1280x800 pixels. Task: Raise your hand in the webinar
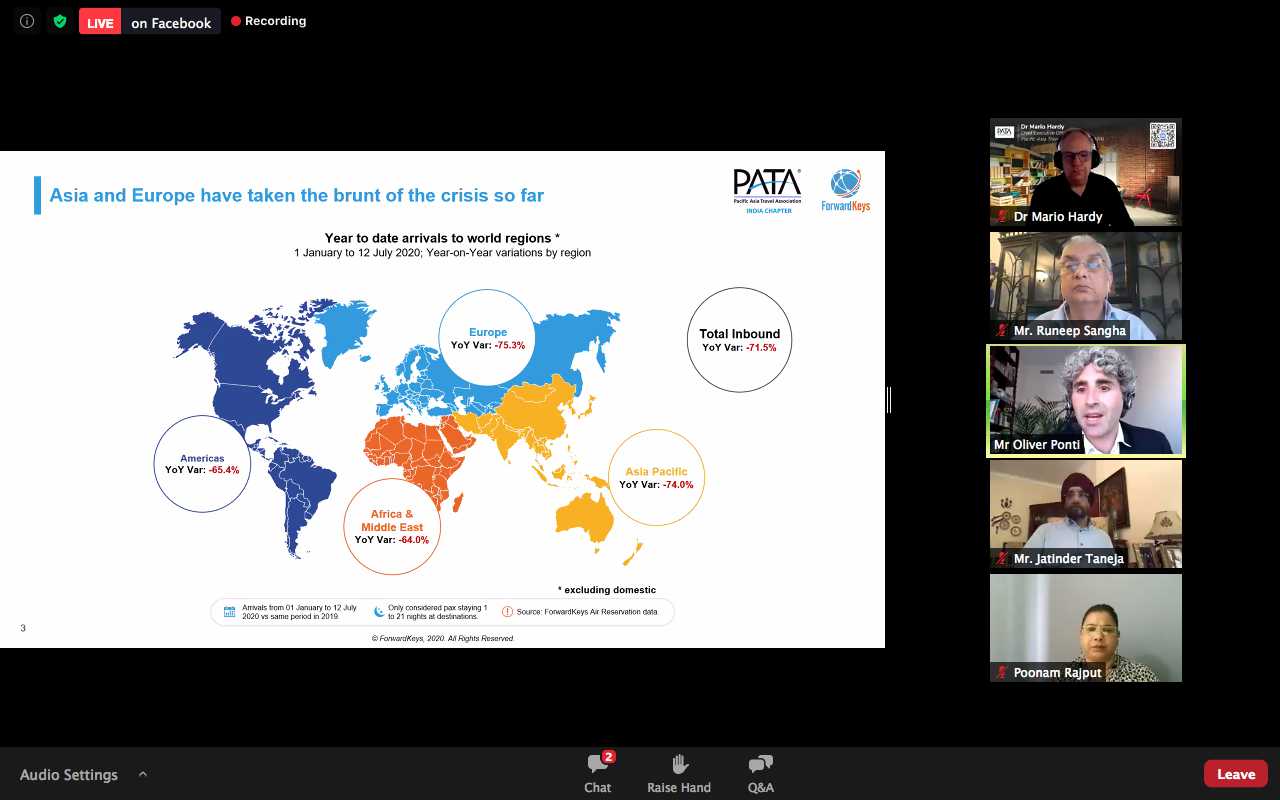[679, 773]
